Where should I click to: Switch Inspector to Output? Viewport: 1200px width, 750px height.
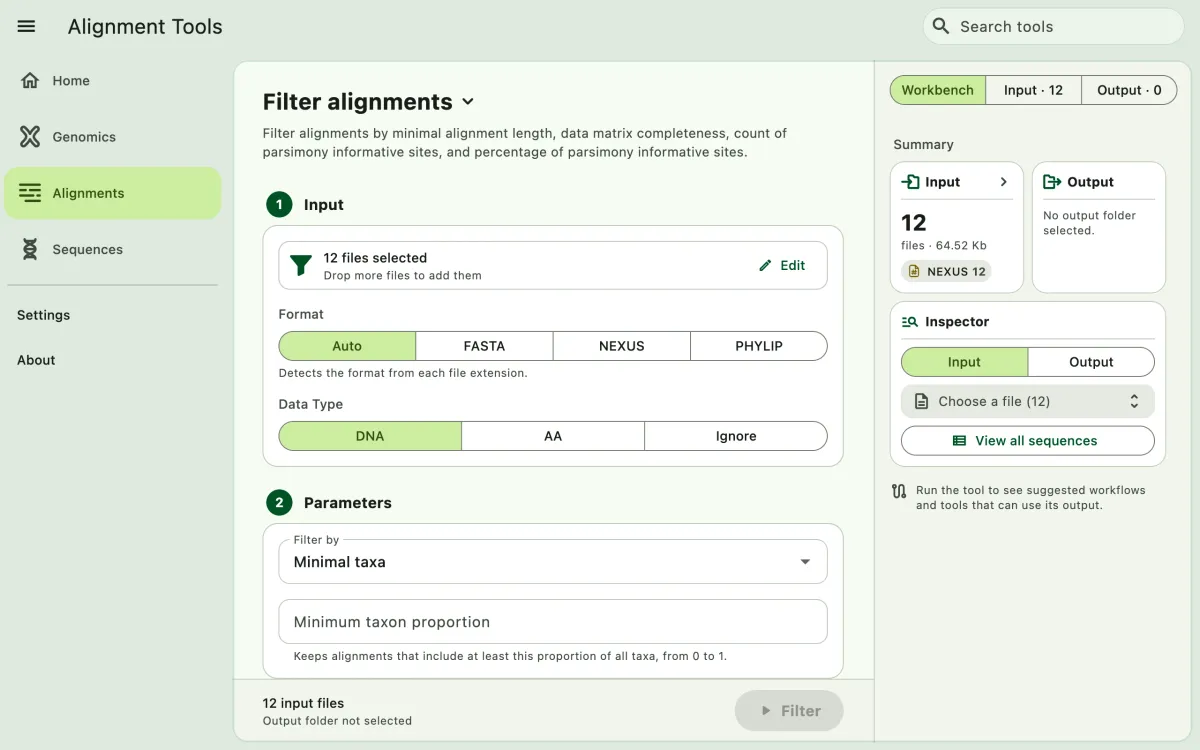click(1091, 362)
